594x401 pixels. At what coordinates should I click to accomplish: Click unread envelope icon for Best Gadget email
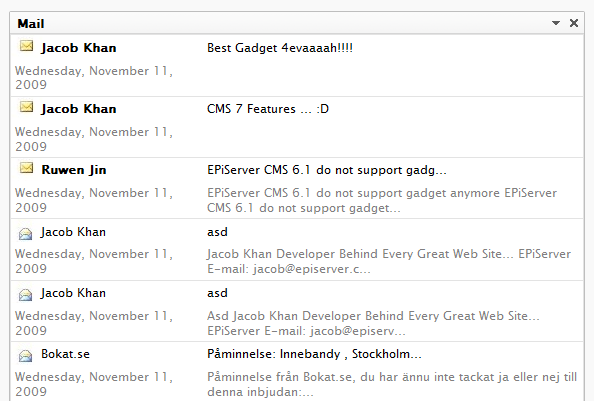[x=26, y=46]
